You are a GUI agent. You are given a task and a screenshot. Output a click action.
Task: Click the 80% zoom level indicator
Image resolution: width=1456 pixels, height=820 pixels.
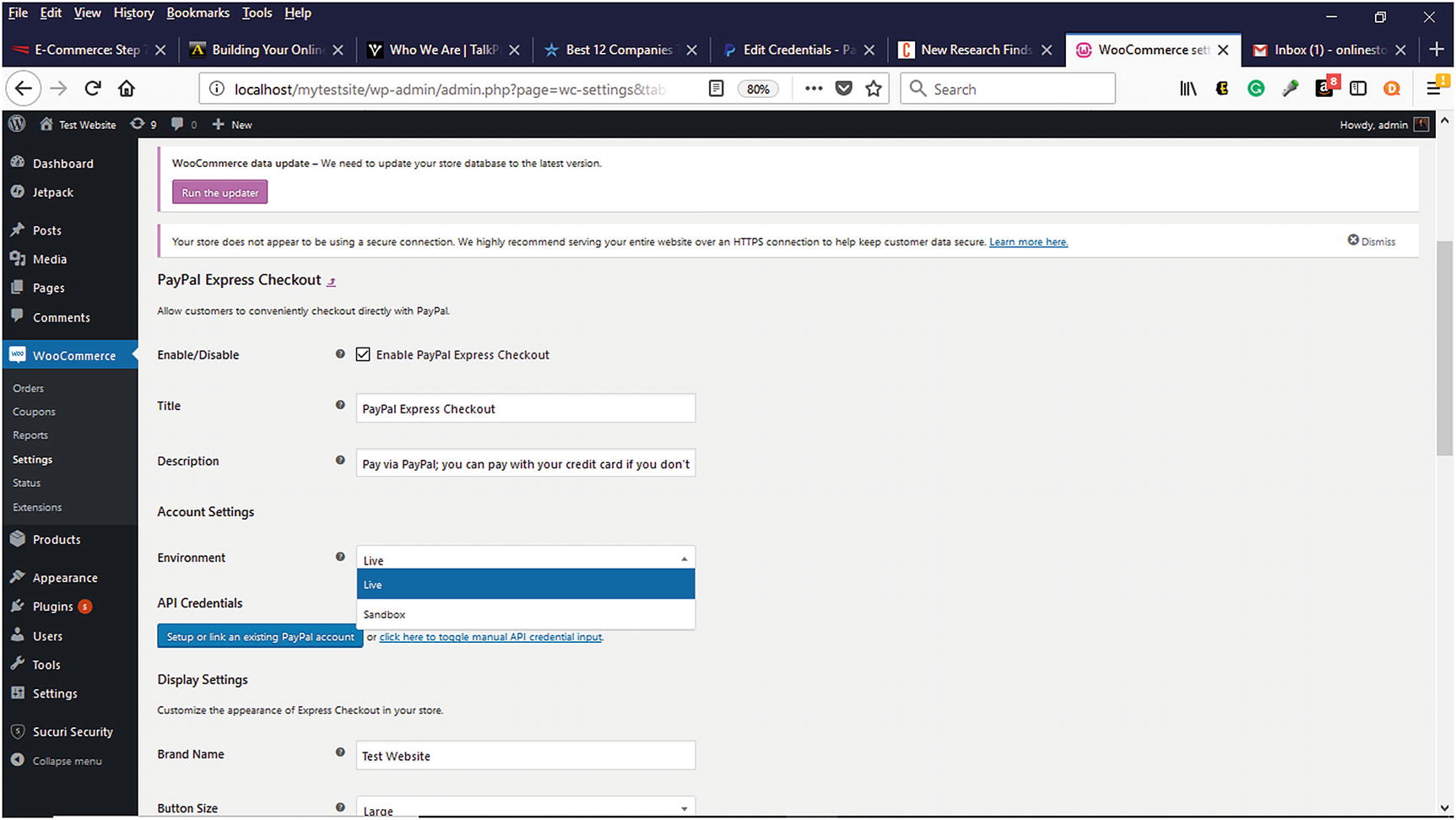[x=758, y=89]
